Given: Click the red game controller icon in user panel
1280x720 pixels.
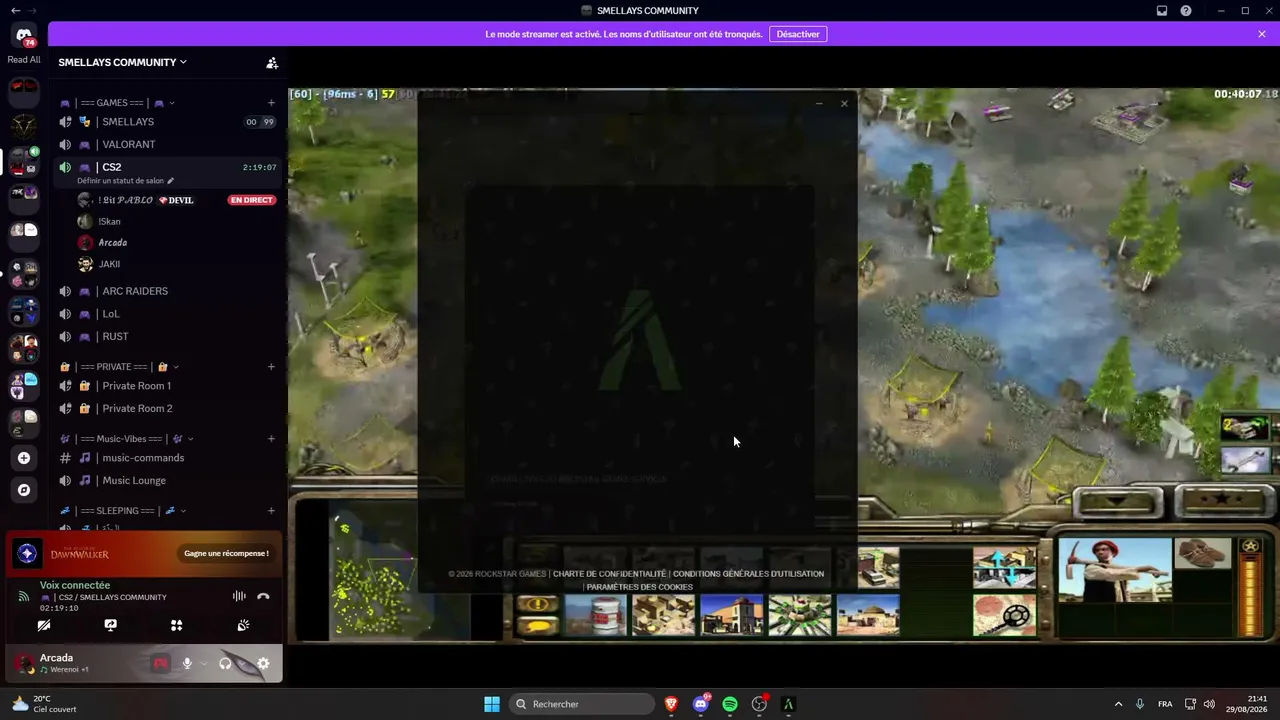Looking at the screenshot, I should coord(160,663).
